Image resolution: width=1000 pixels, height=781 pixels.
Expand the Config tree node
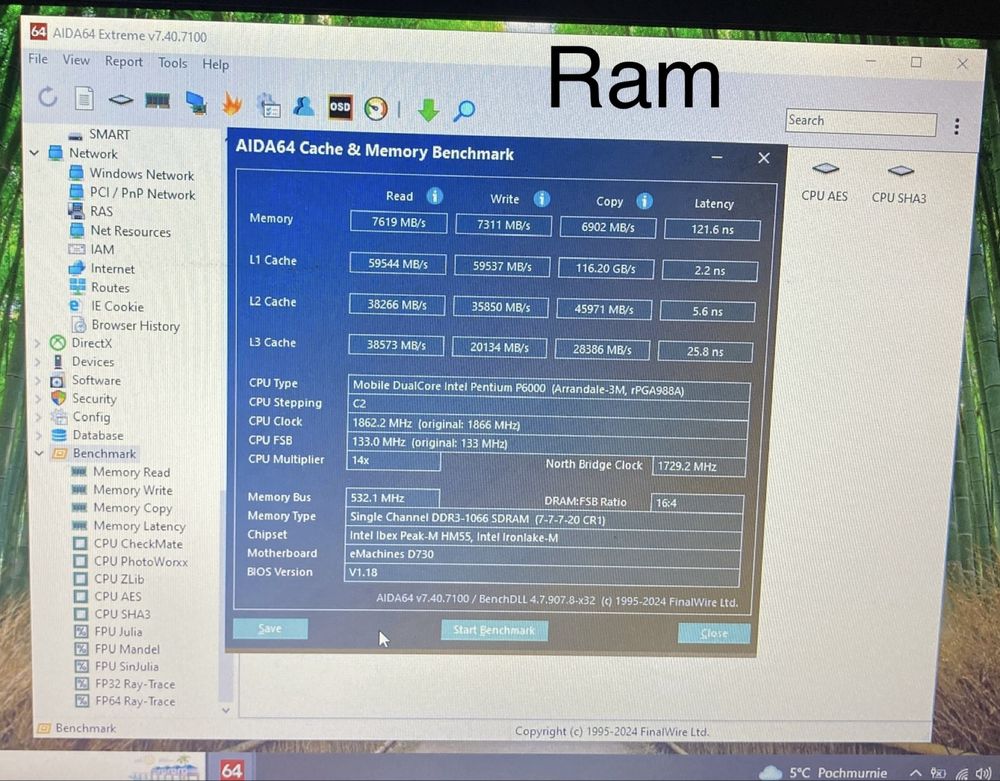click(38, 417)
